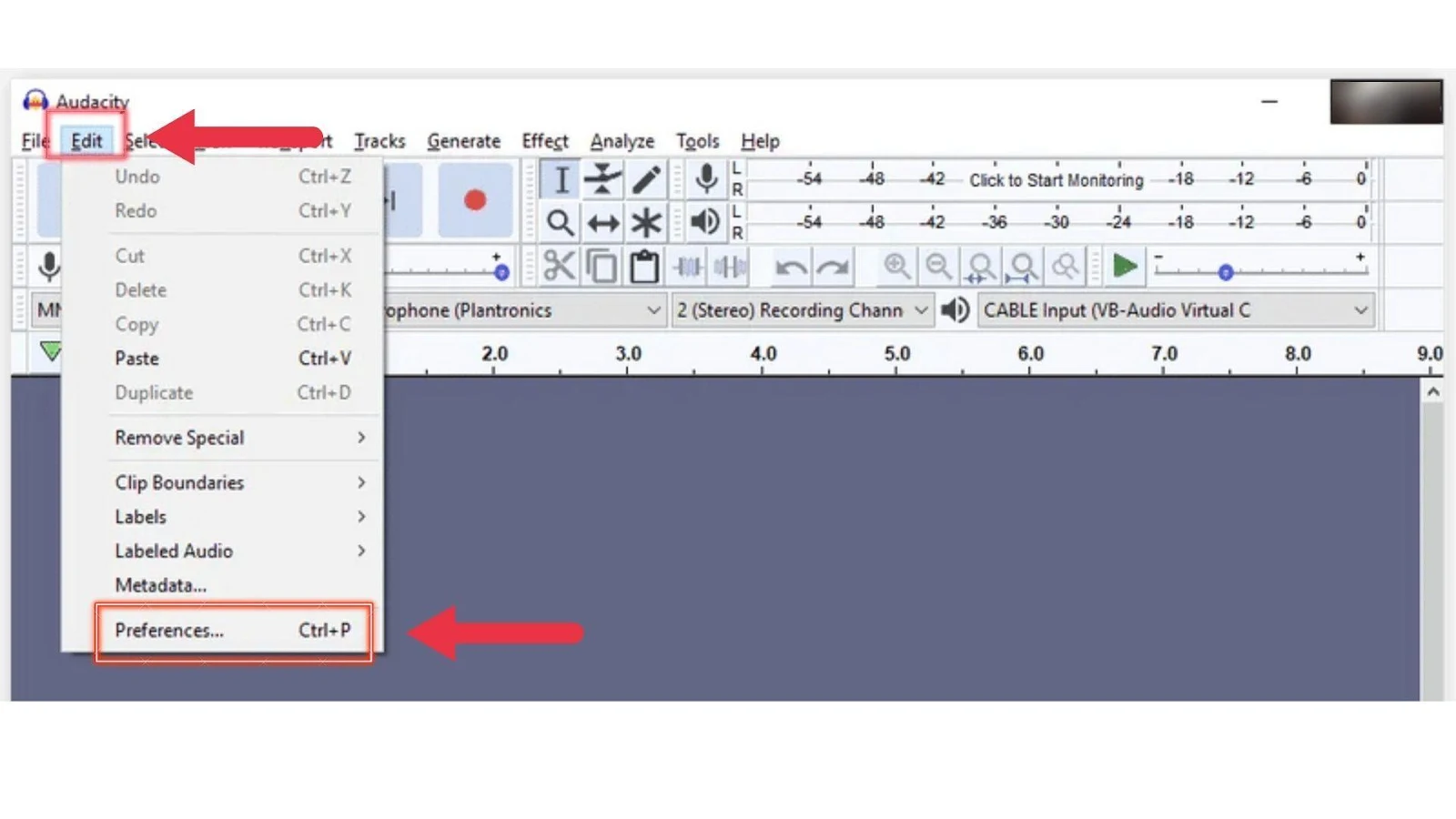1456x819 pixels.
Task: Click the Fit Project zoom icon
Action: pyautogui.click(x=1023, y=267)
